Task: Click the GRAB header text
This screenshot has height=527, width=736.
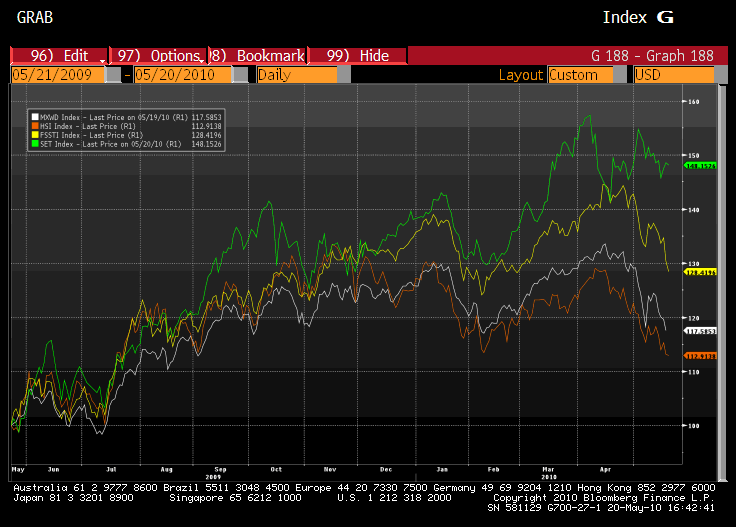Action: (35, 17)
